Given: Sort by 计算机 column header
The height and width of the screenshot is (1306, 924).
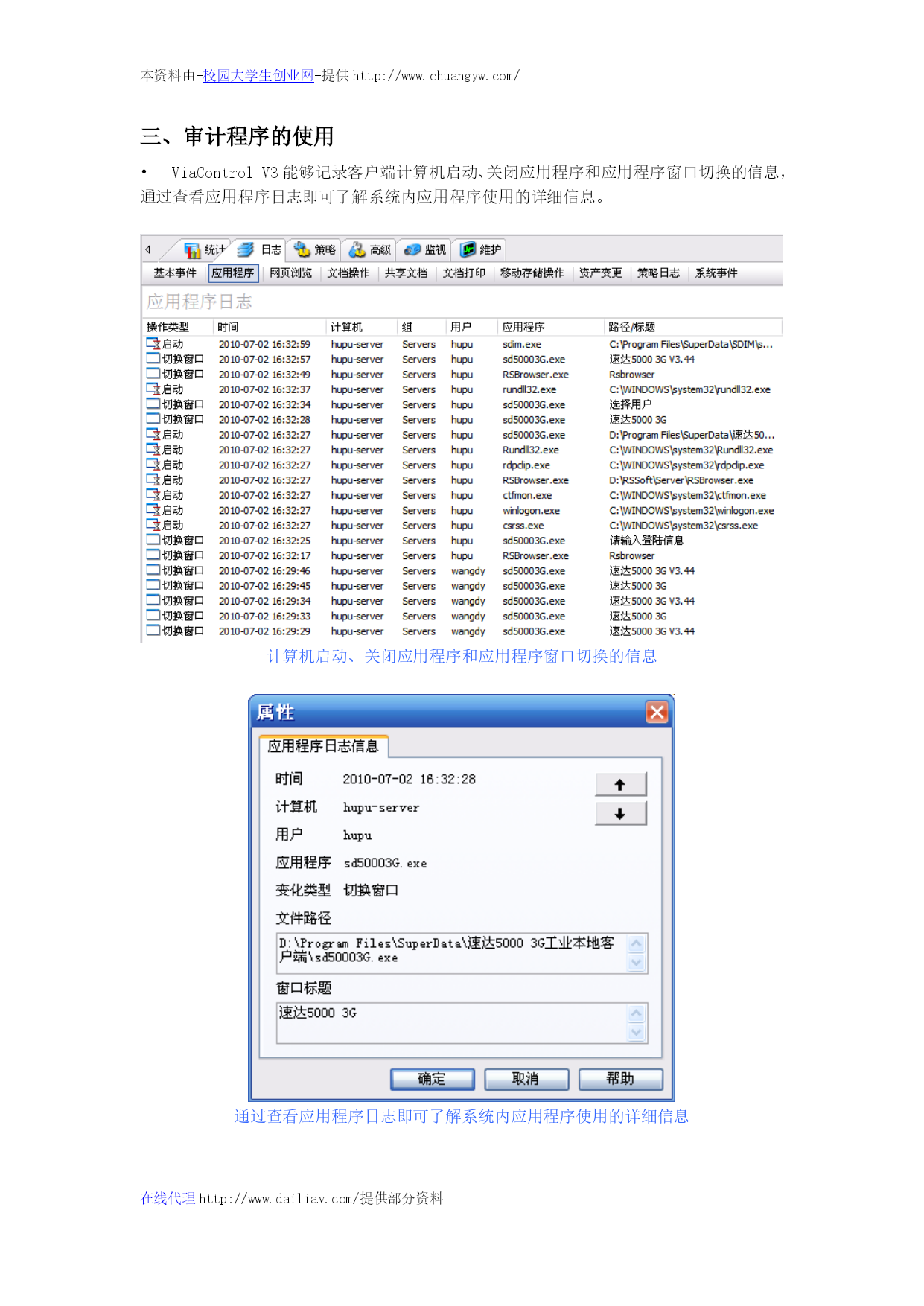Looking at the screenshot, I should pos(362,327).
